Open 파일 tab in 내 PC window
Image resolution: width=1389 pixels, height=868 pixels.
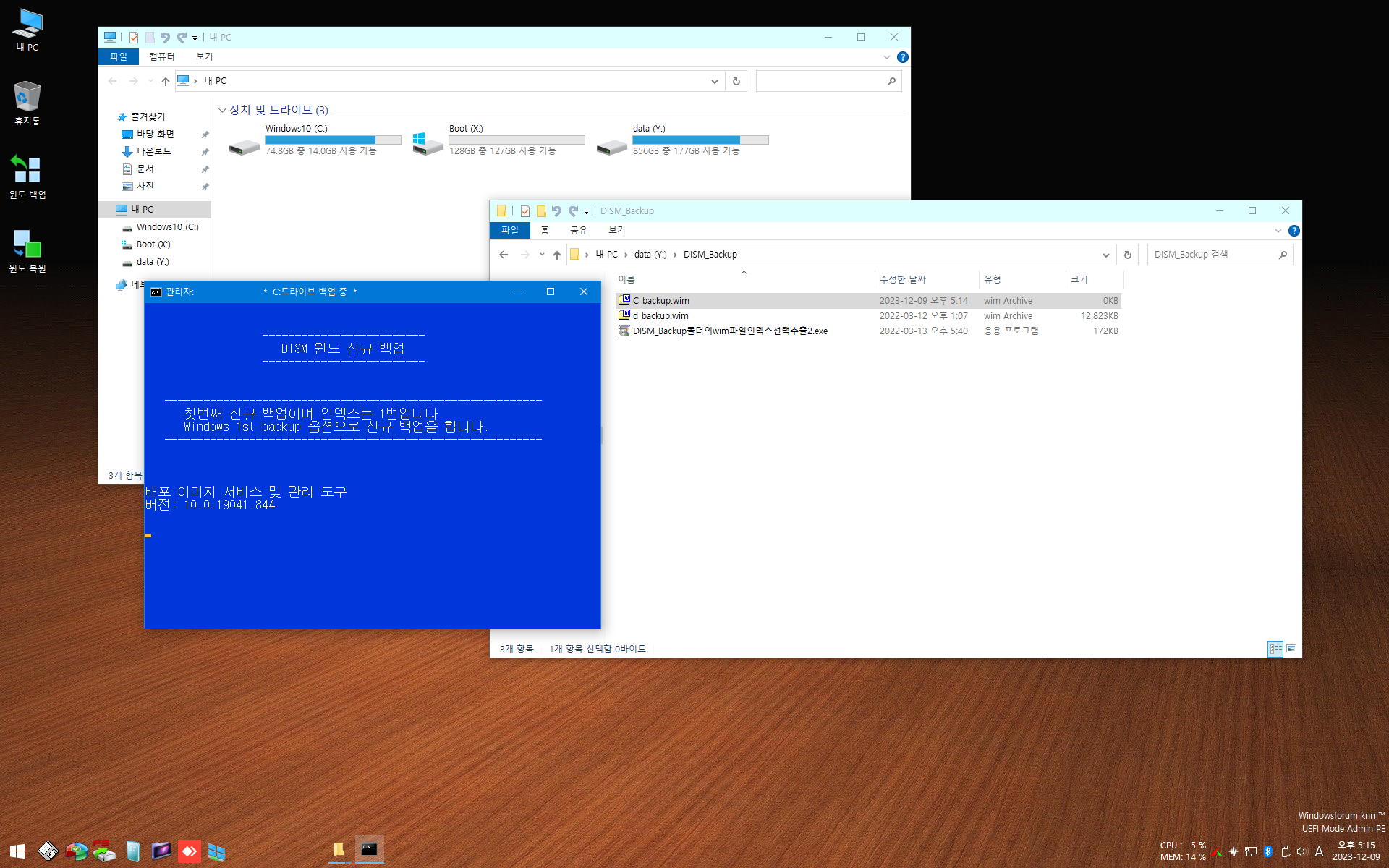click(x=119, y=56)
